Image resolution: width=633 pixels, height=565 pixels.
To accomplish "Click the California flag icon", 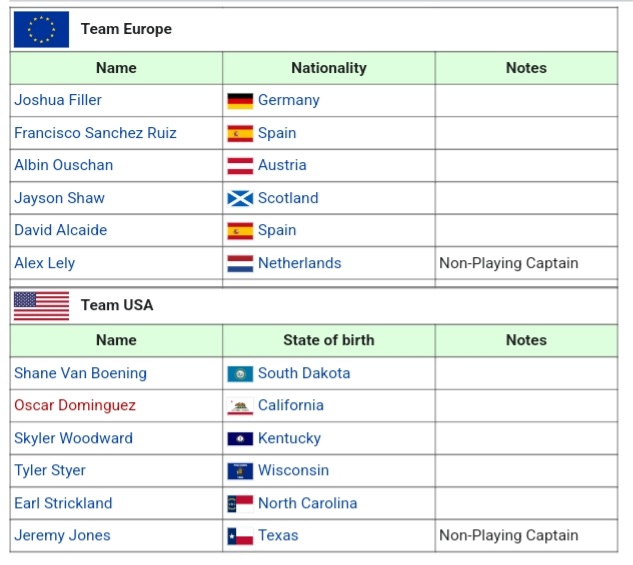I will click(240, 406).
